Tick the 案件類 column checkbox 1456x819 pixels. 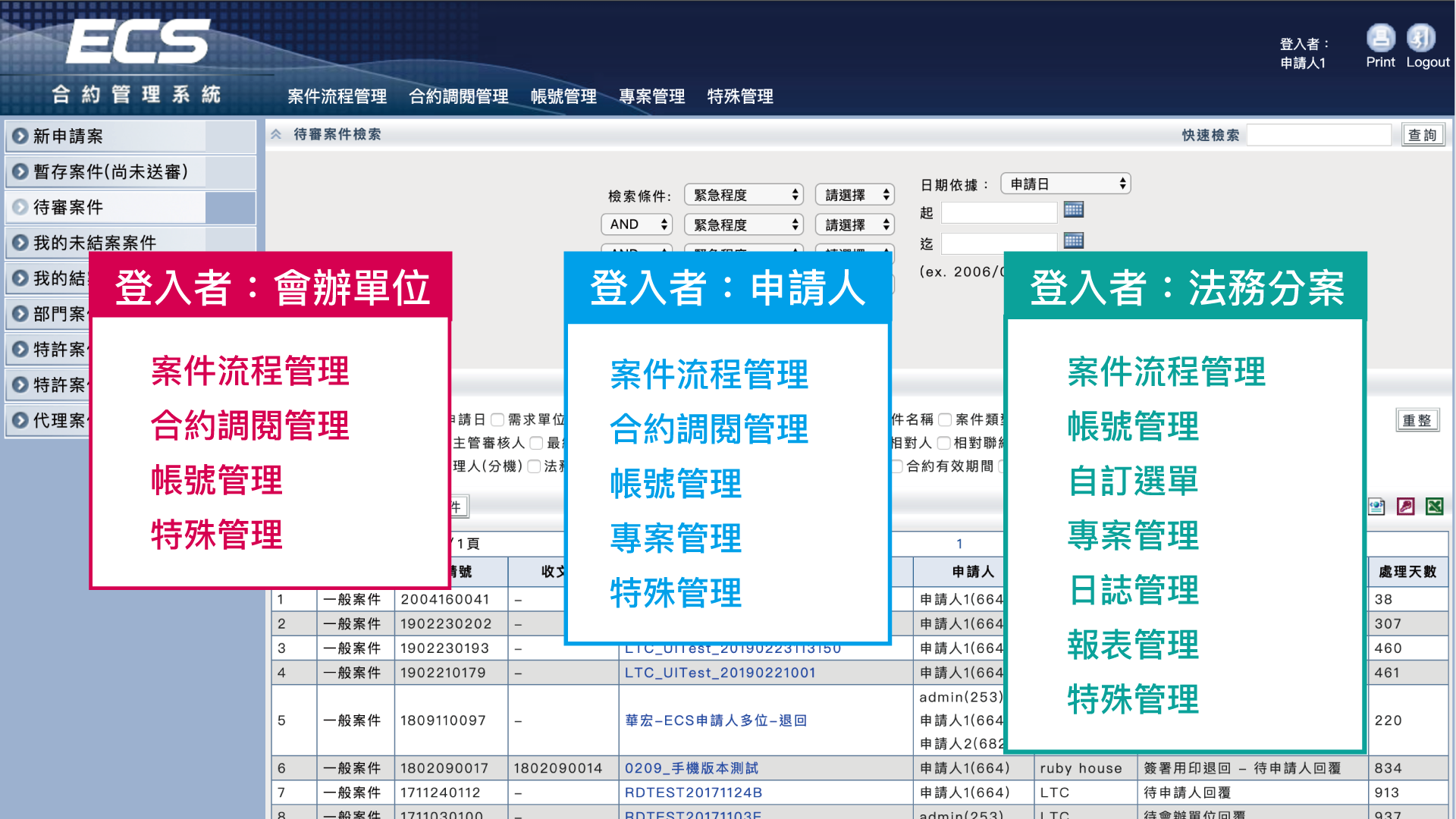coord(945,420)
